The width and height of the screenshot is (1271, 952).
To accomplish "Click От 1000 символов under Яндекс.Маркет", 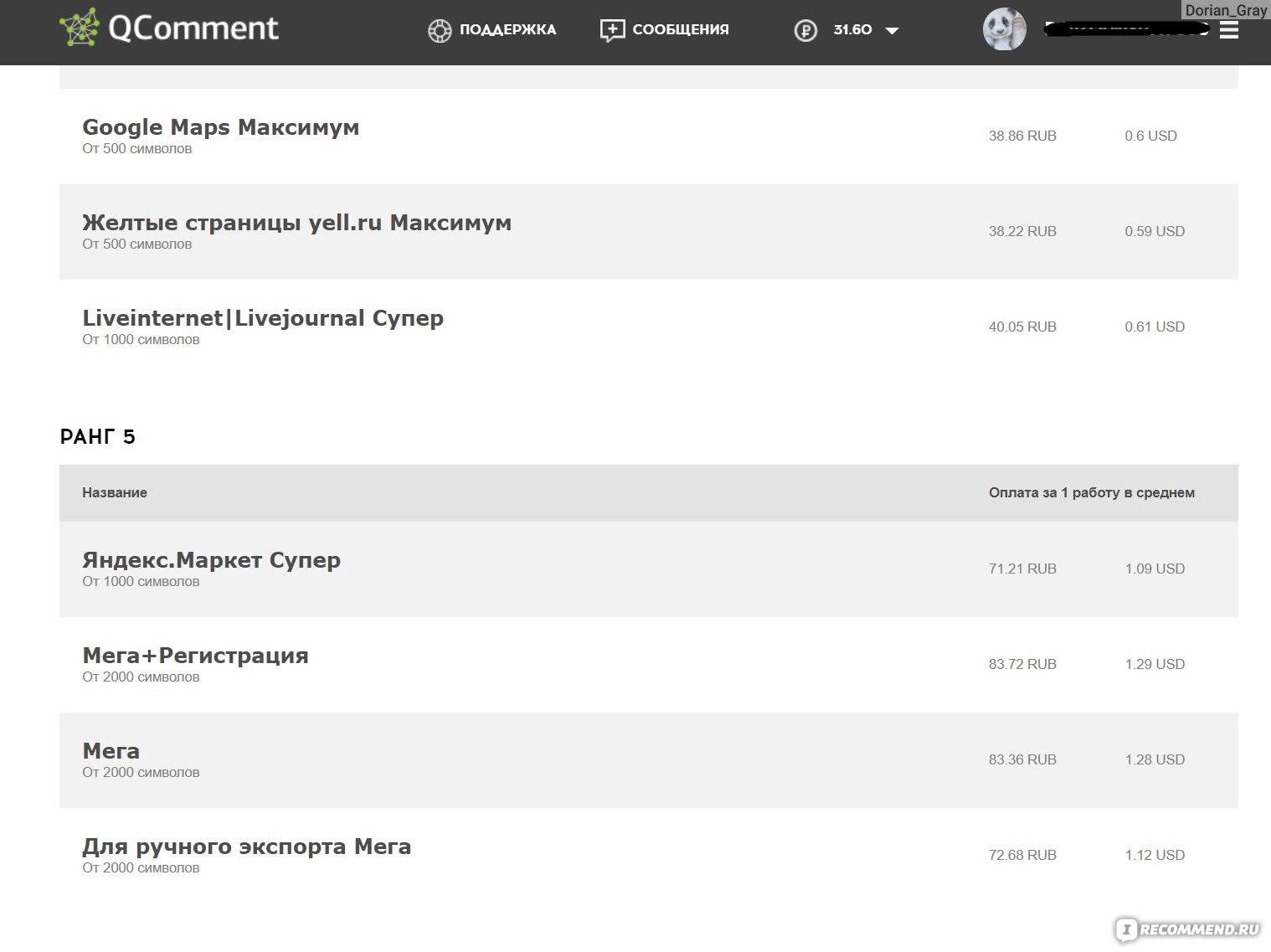I will [141, 582].
